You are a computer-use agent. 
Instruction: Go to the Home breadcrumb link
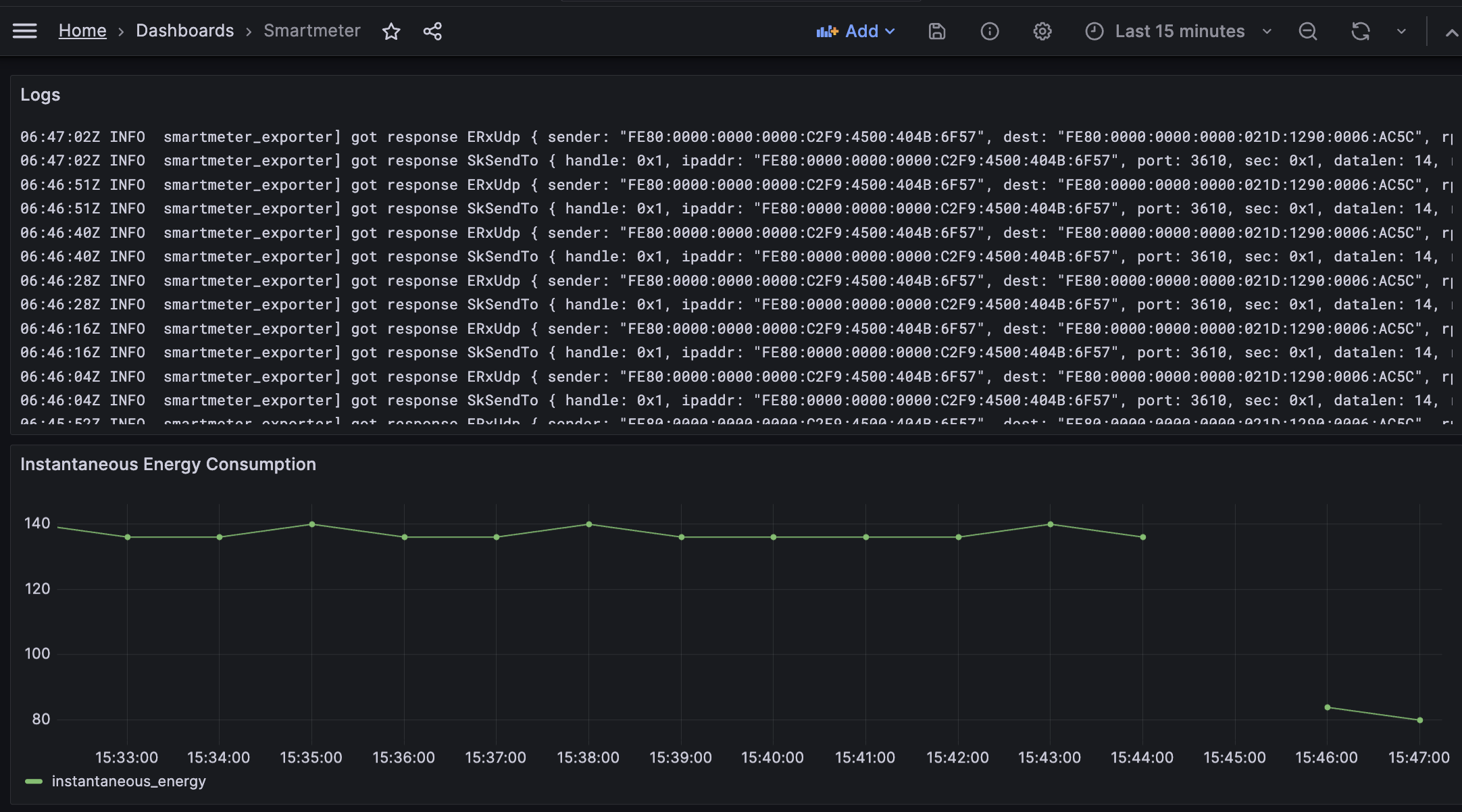(x=82, y=31)
